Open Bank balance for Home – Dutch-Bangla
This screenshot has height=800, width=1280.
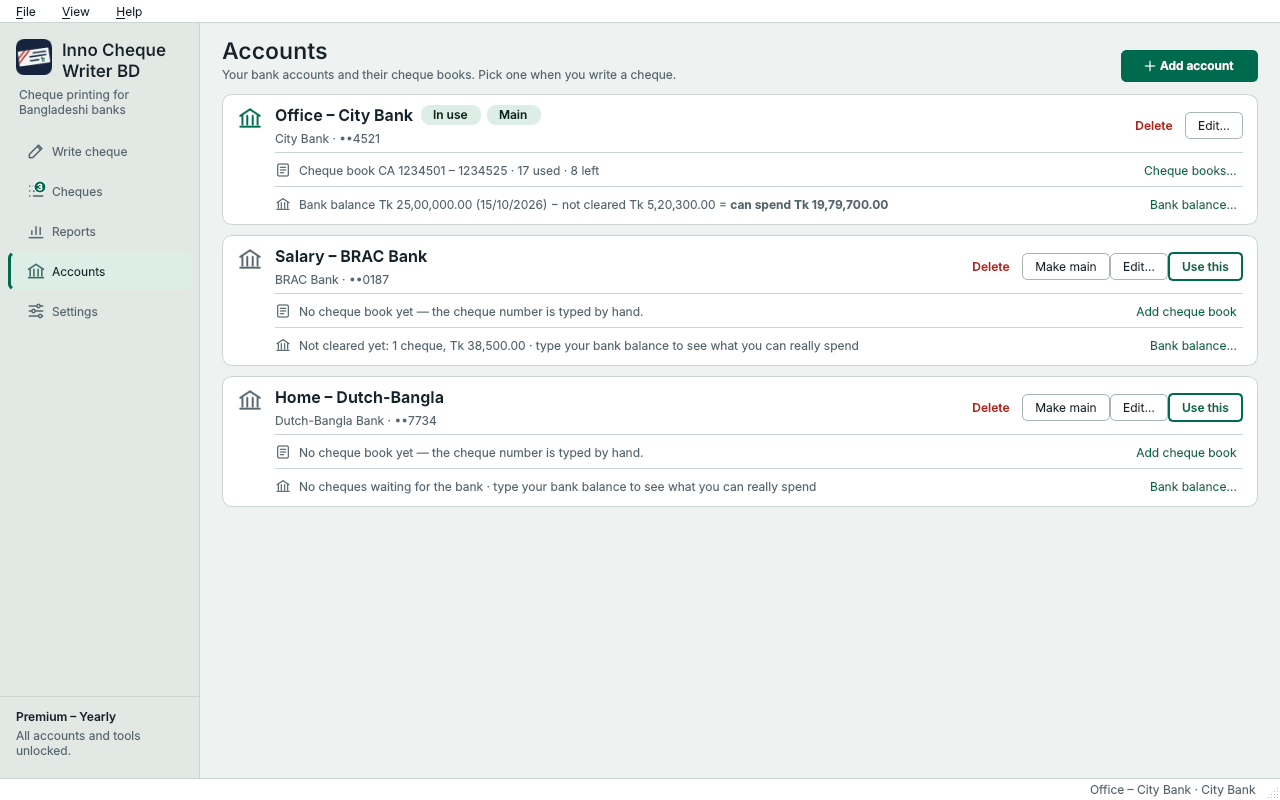click(1193, 487)
